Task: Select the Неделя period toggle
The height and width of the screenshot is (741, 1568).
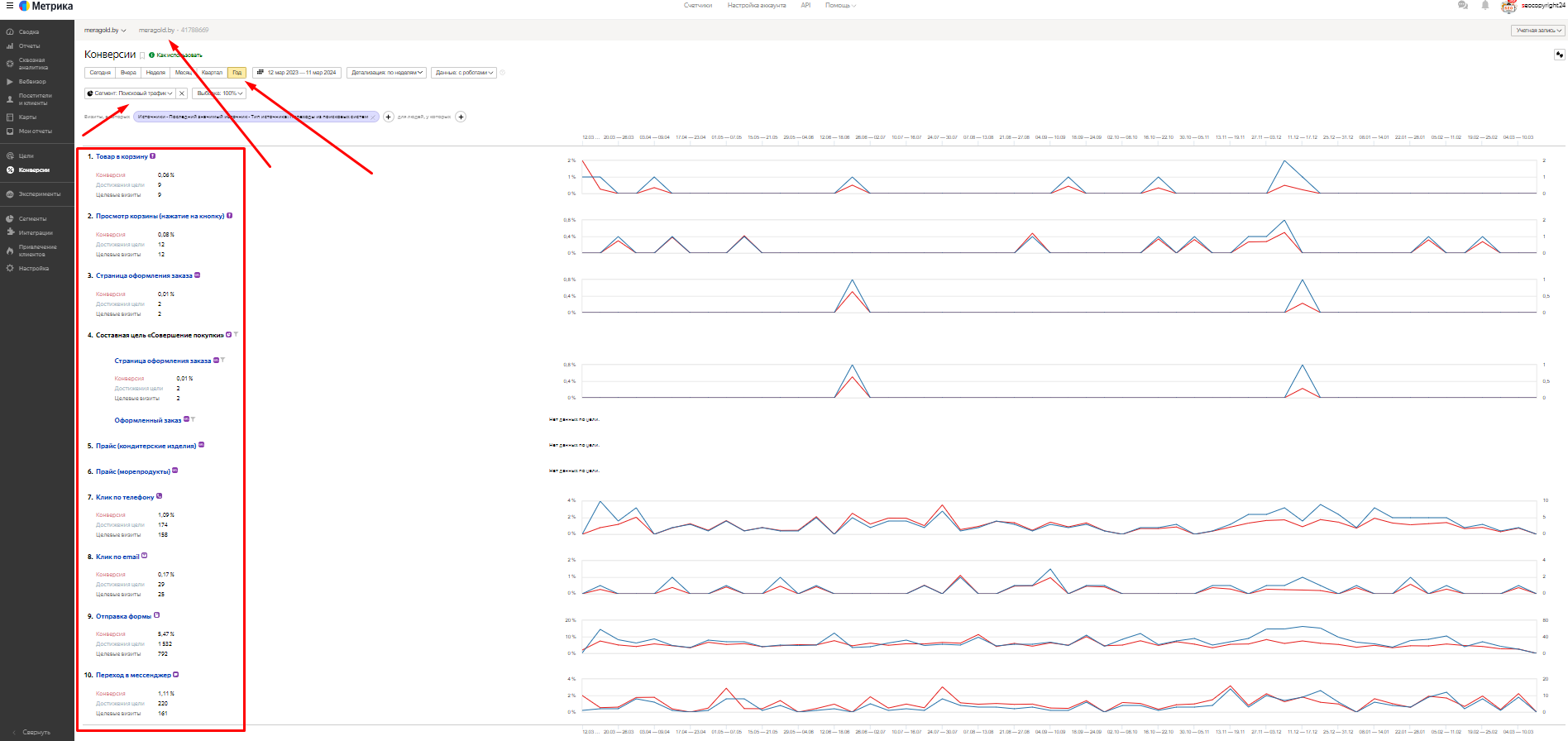Action: (x=155, y=72)
